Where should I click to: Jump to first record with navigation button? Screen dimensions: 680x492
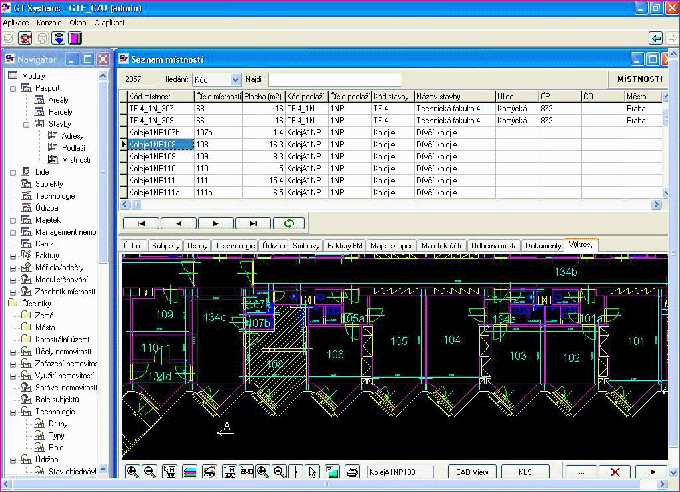[x=141, y=223]
